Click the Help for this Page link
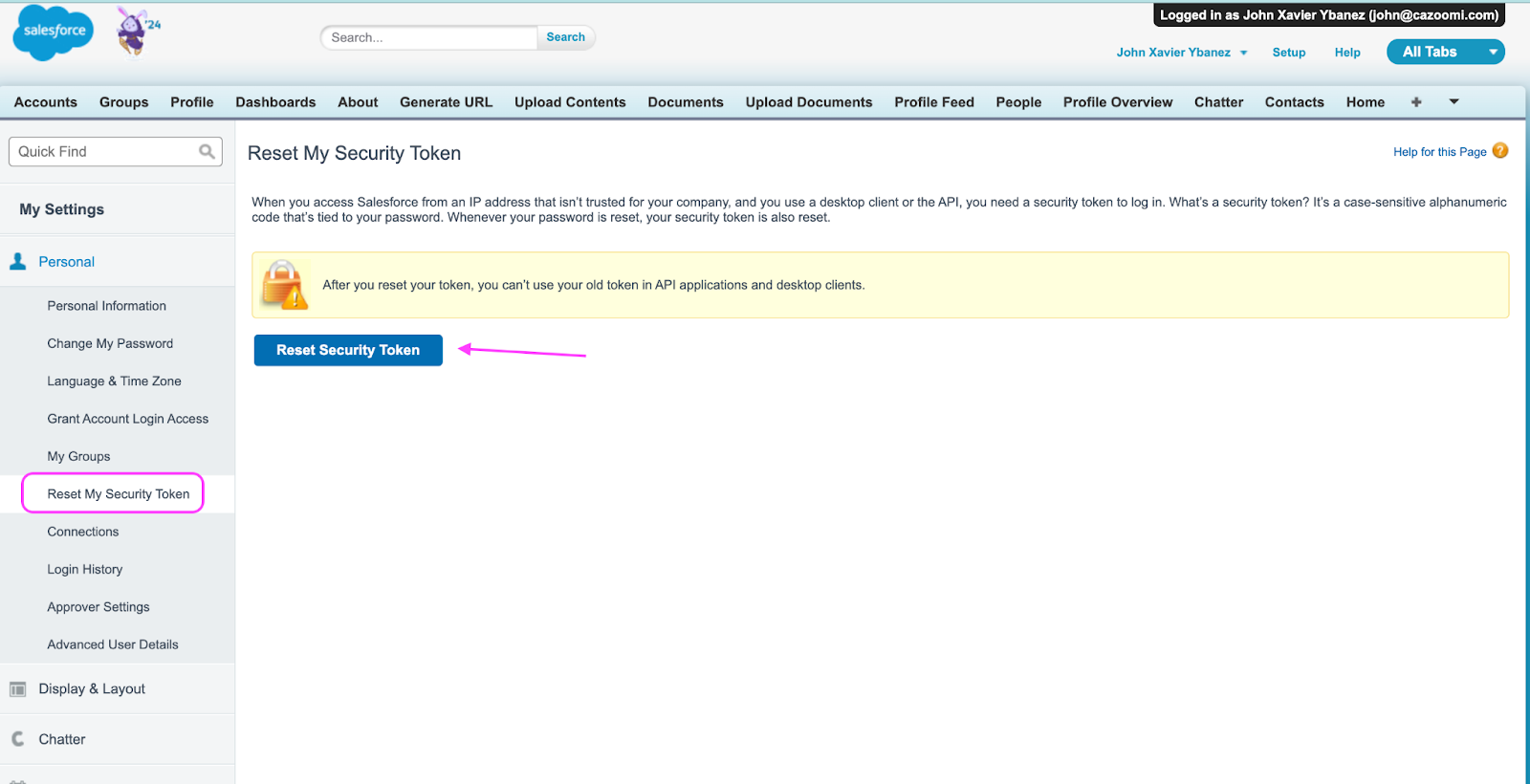This screenshot has height=784, width=1530. 1439,152
